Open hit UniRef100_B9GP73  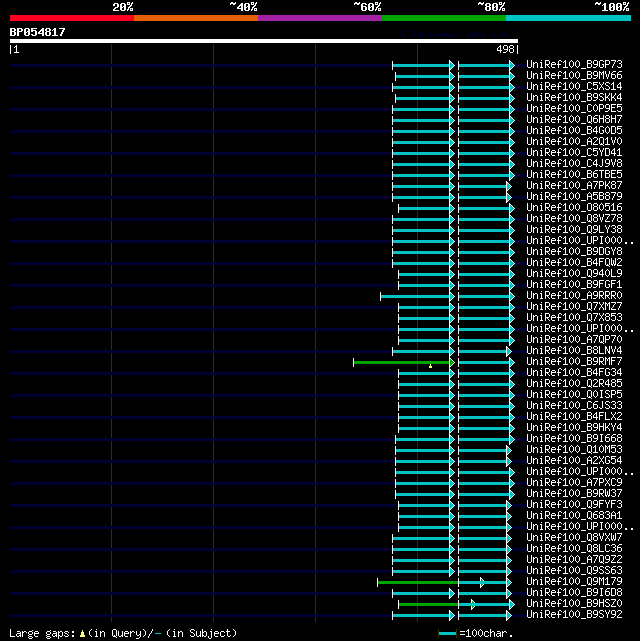click(x=574, y=65)
